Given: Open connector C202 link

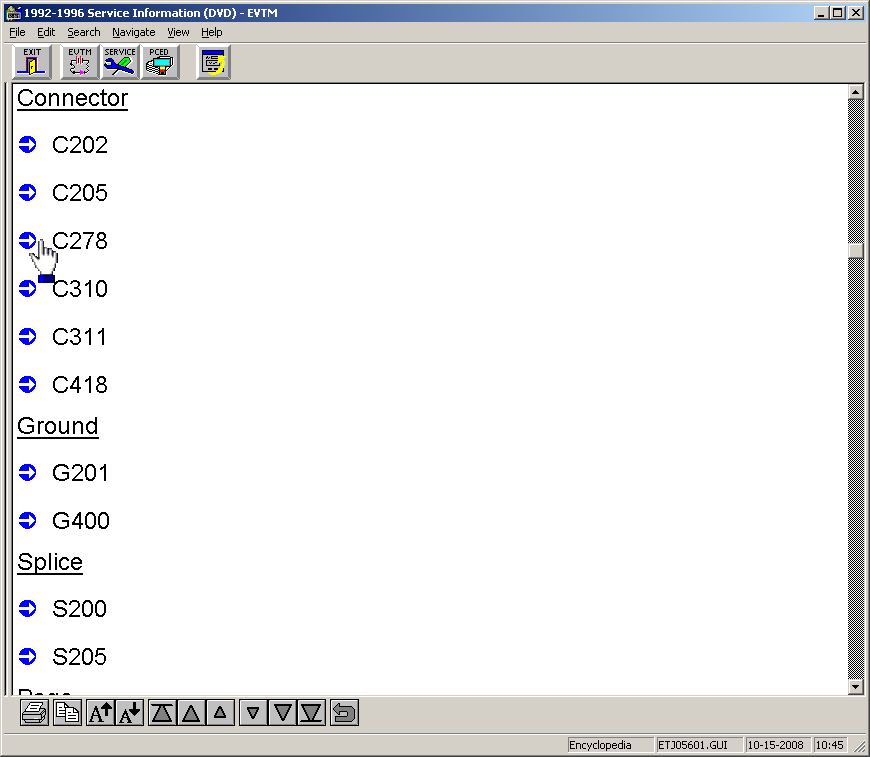Looking at the screenshot, I should tap(79, 145).
